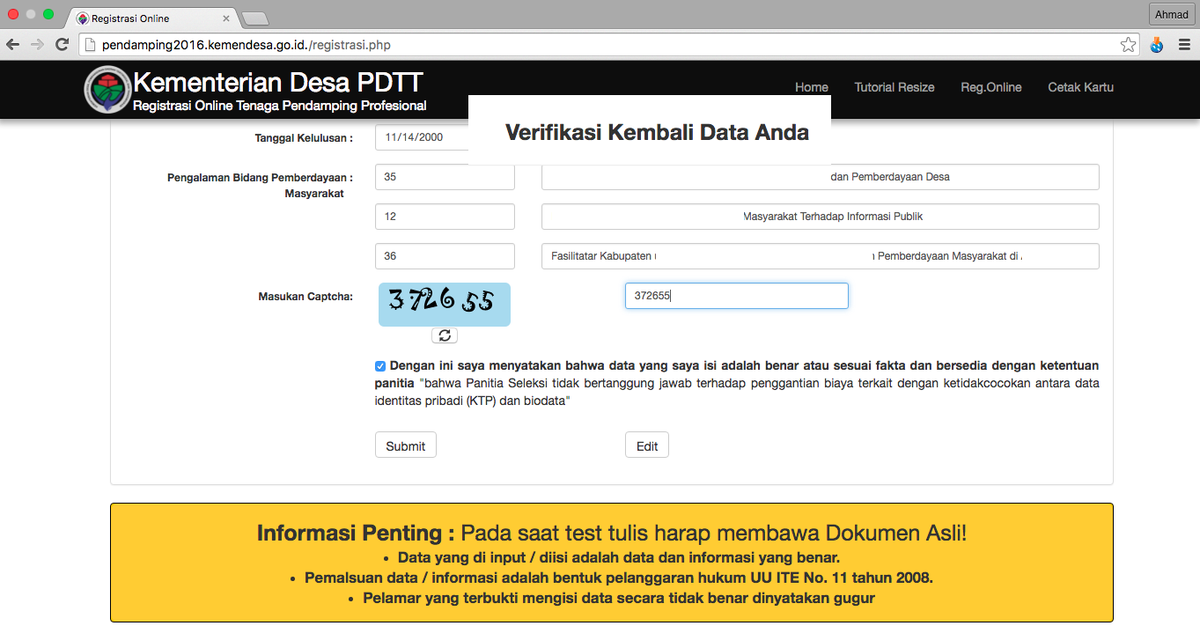
Task: Refresh the captcha image
Action: click(x=445, y=336)
